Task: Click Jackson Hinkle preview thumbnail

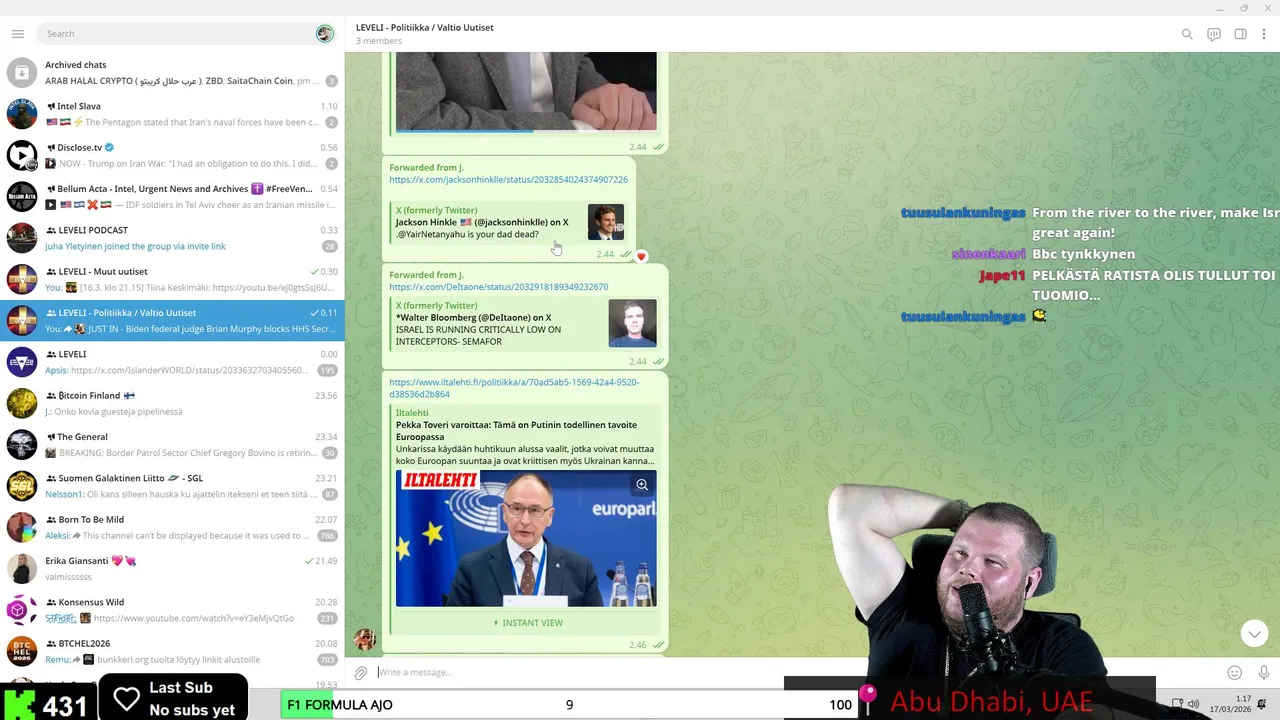Action: [605, 222]
